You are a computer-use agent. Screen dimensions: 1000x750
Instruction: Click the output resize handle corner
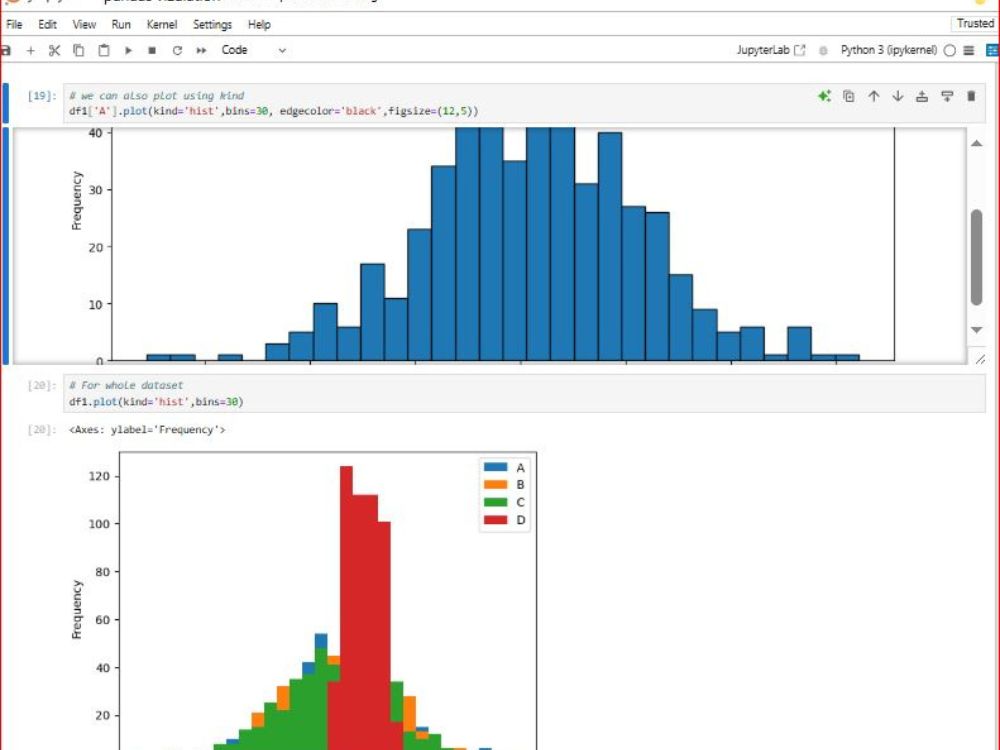[980, 359]
